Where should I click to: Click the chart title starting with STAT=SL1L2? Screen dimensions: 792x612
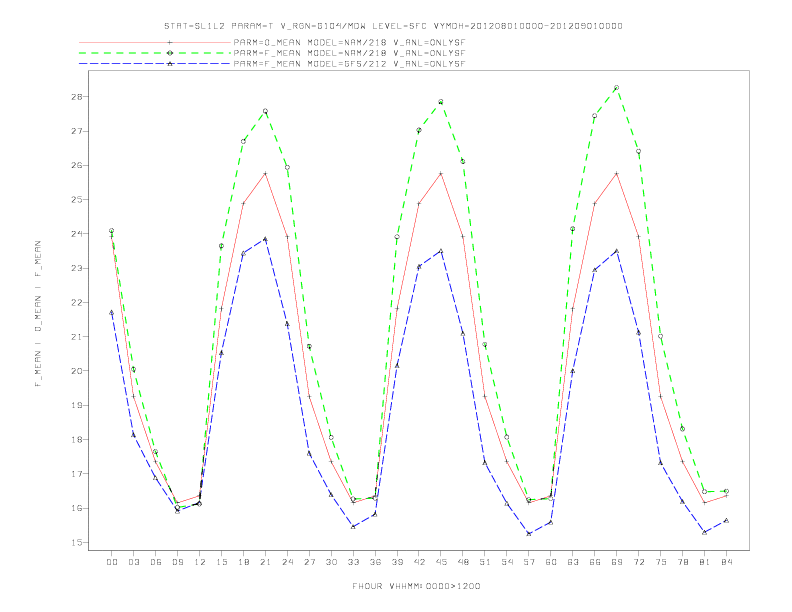click(x=393, y=26)
